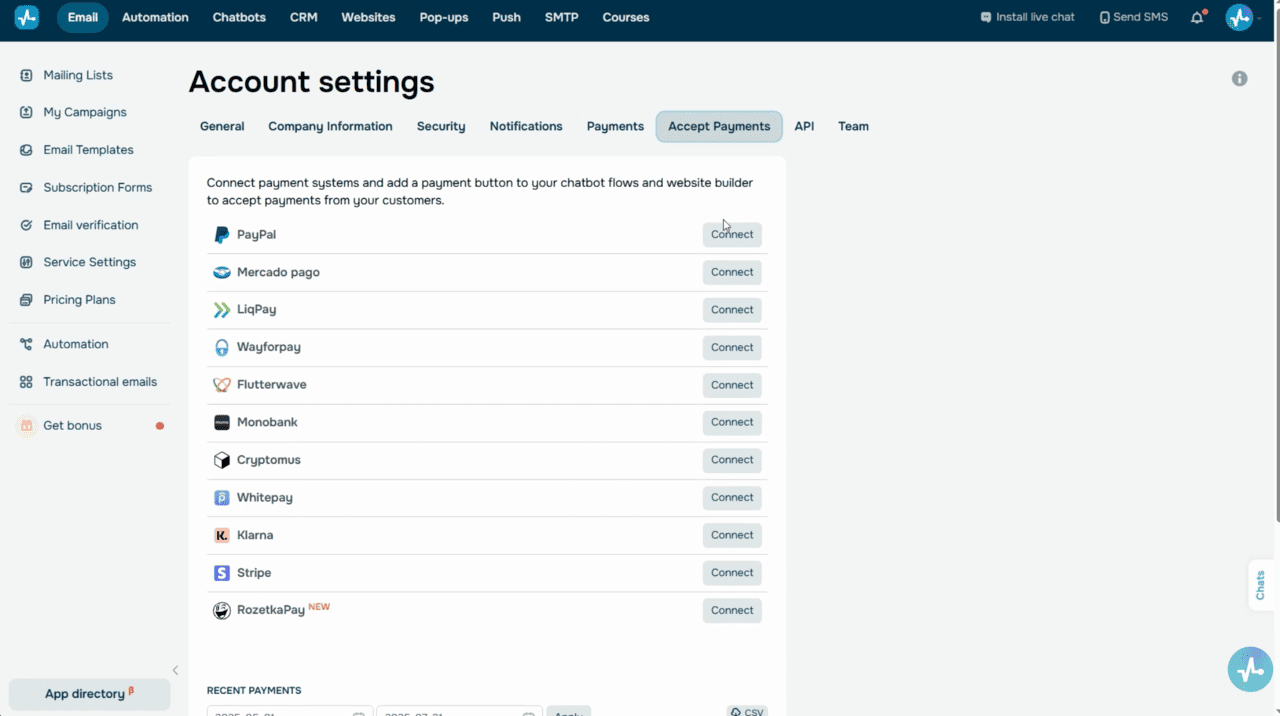The height and width of the screenshot is (716, 1280).
Task: Click the Cryptomus cube icon
Action: [x=222, y=460]
